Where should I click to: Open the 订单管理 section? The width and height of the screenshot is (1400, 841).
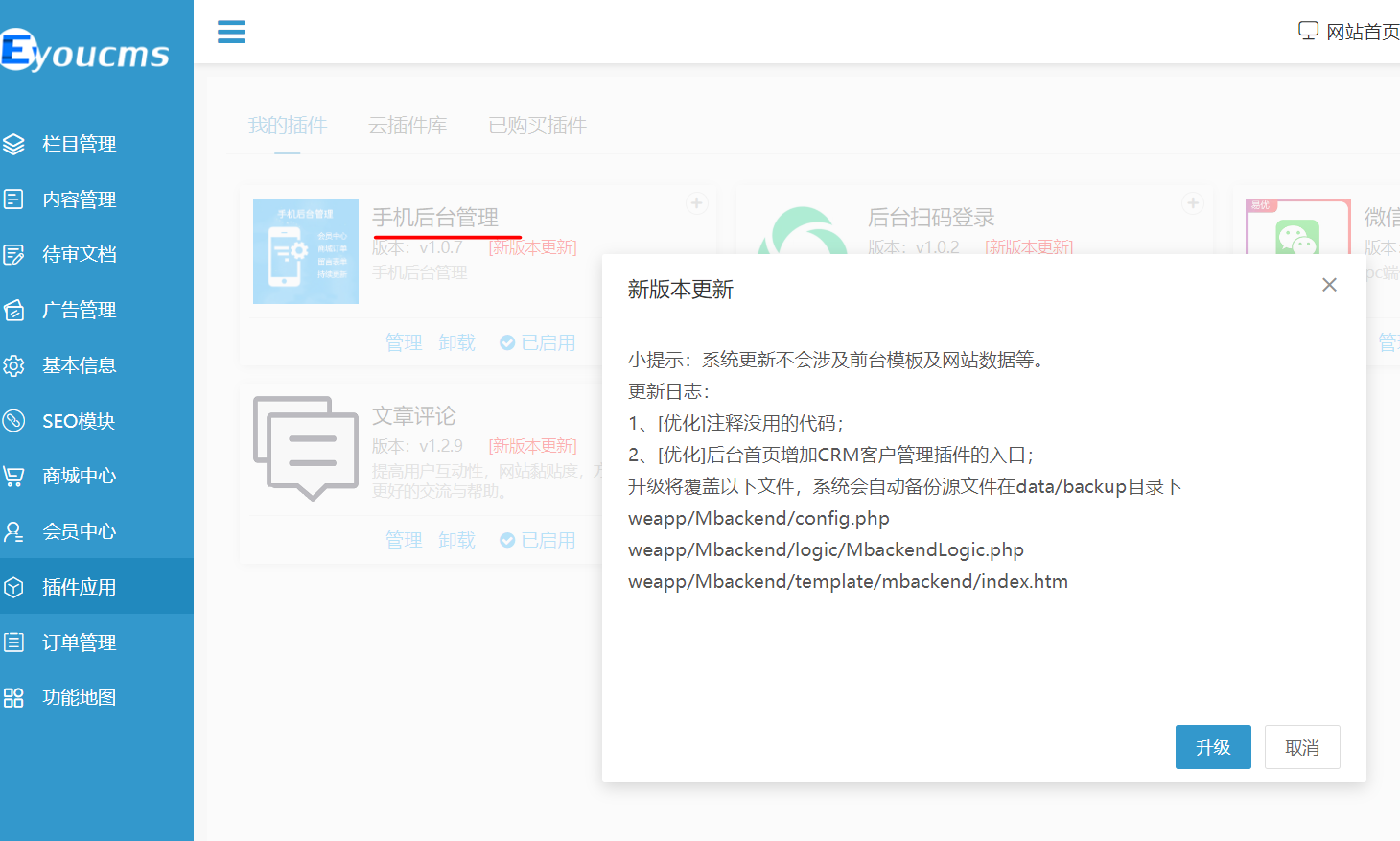[82, 642]
